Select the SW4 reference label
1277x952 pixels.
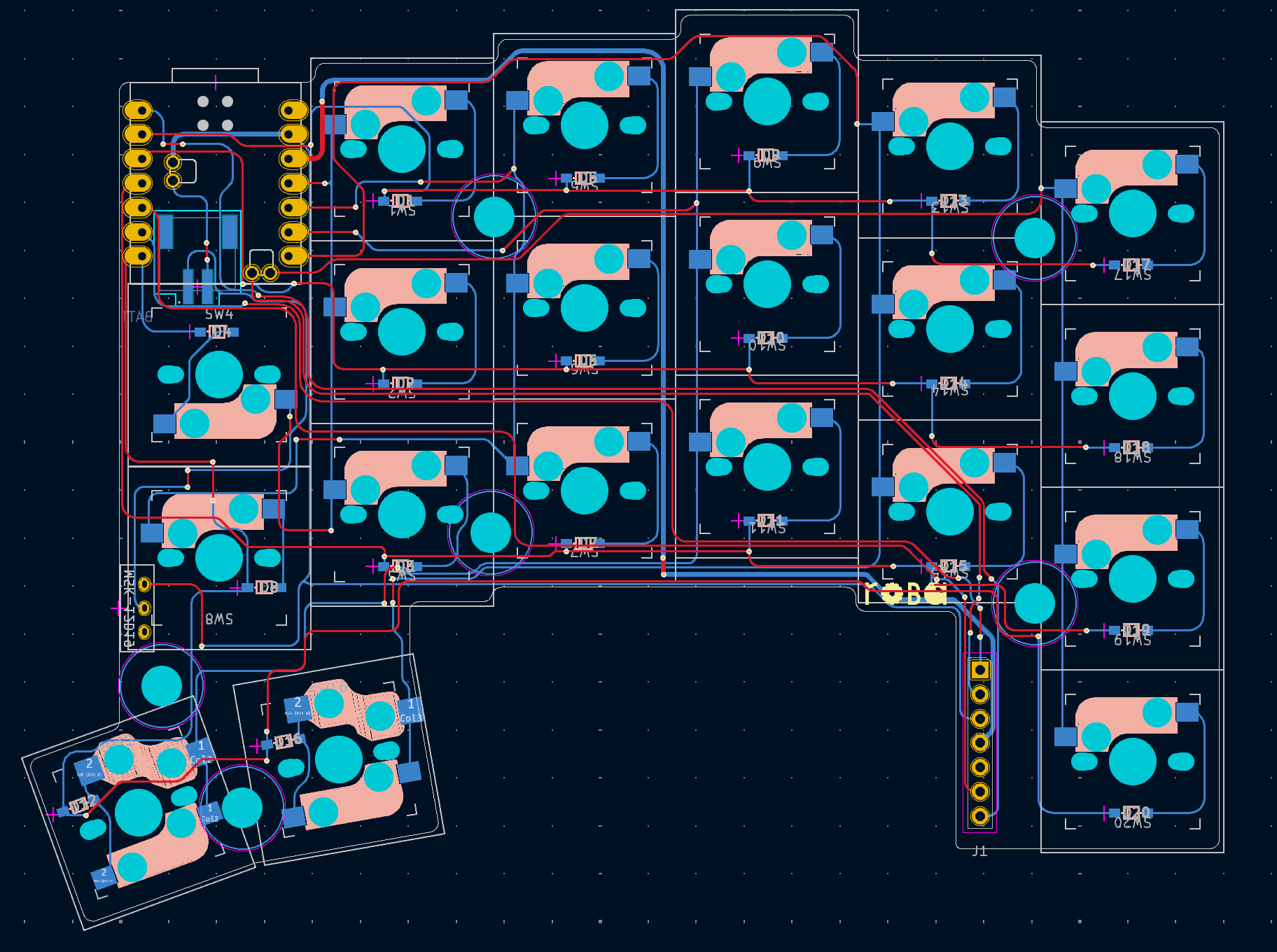coord(218,314)
